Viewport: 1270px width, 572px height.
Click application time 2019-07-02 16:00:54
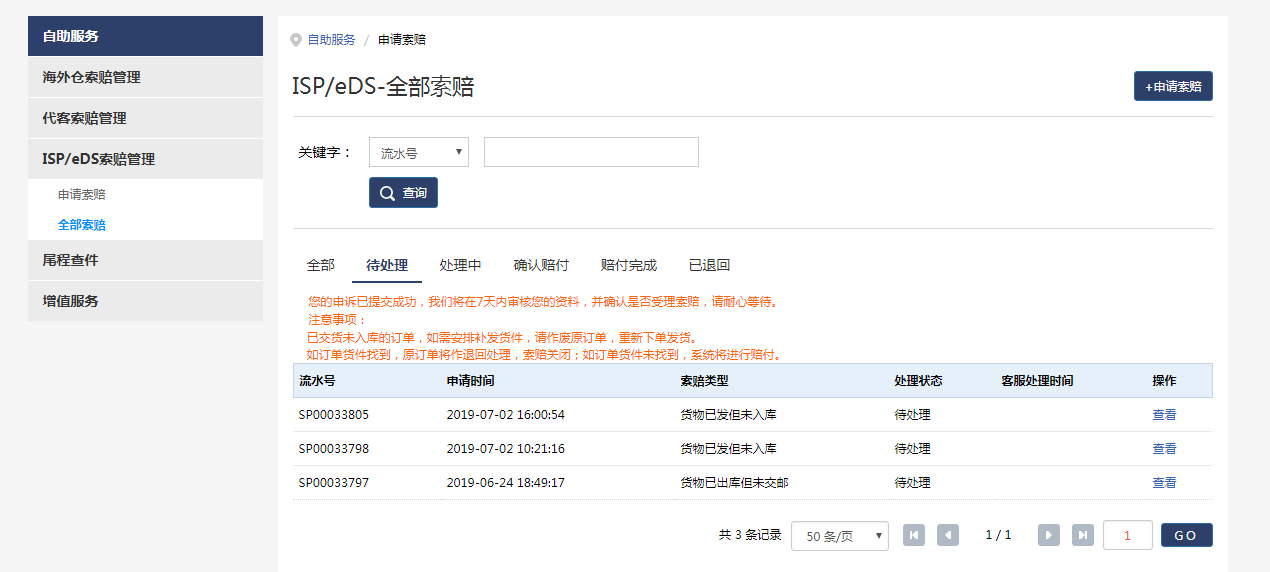click(505, 415)
